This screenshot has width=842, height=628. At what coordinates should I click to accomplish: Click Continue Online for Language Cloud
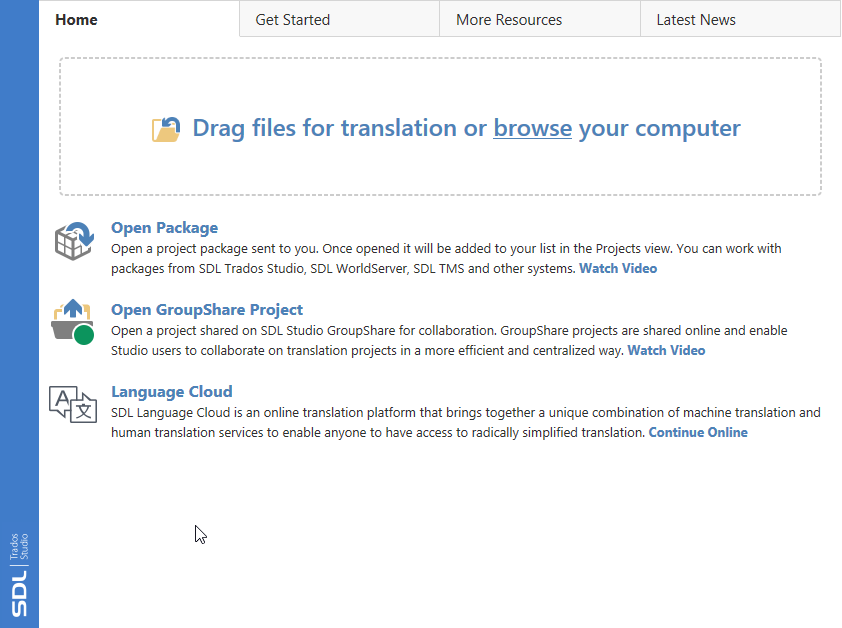click(698, 433)
